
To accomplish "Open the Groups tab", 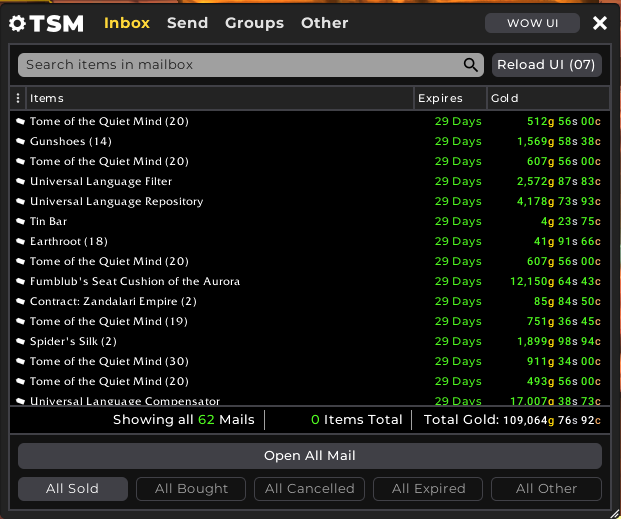I will click(x=254, y=23).
